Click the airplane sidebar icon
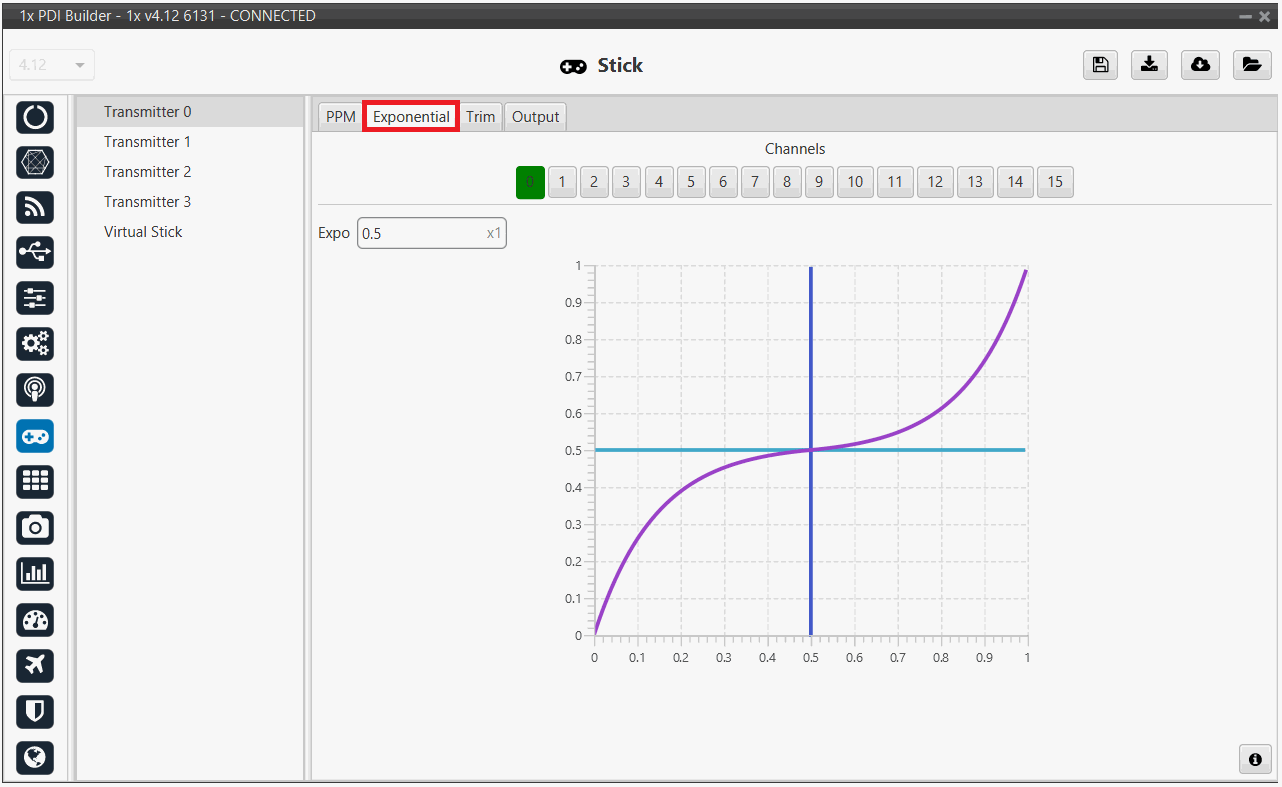Image resolution: width=1282 pixels, height=787 pixels. pyautogui.click(x=35, y=665)
